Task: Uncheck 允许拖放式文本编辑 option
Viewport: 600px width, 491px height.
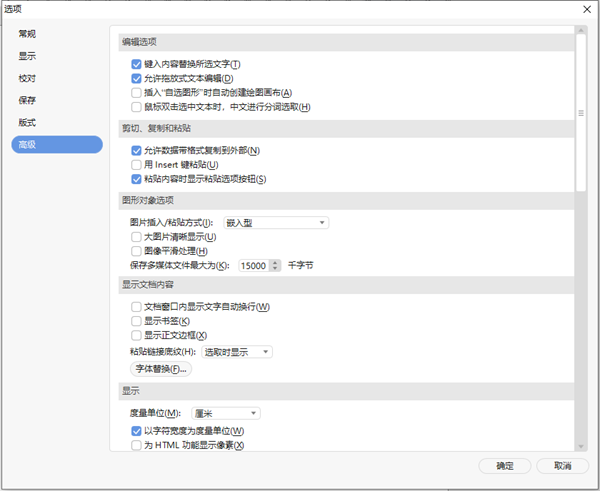Action: (x=136, y=78)
